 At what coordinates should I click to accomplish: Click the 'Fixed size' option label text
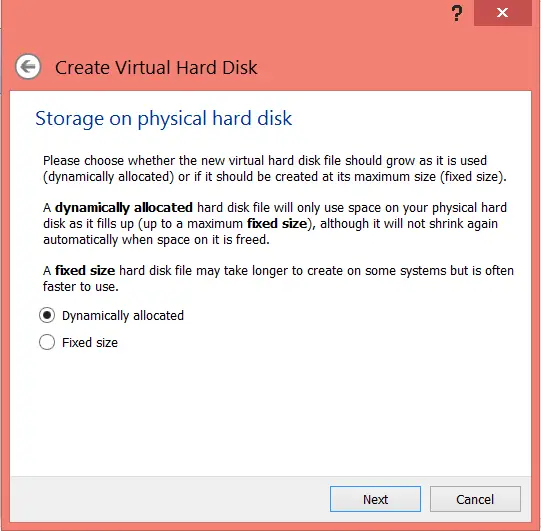90,343
